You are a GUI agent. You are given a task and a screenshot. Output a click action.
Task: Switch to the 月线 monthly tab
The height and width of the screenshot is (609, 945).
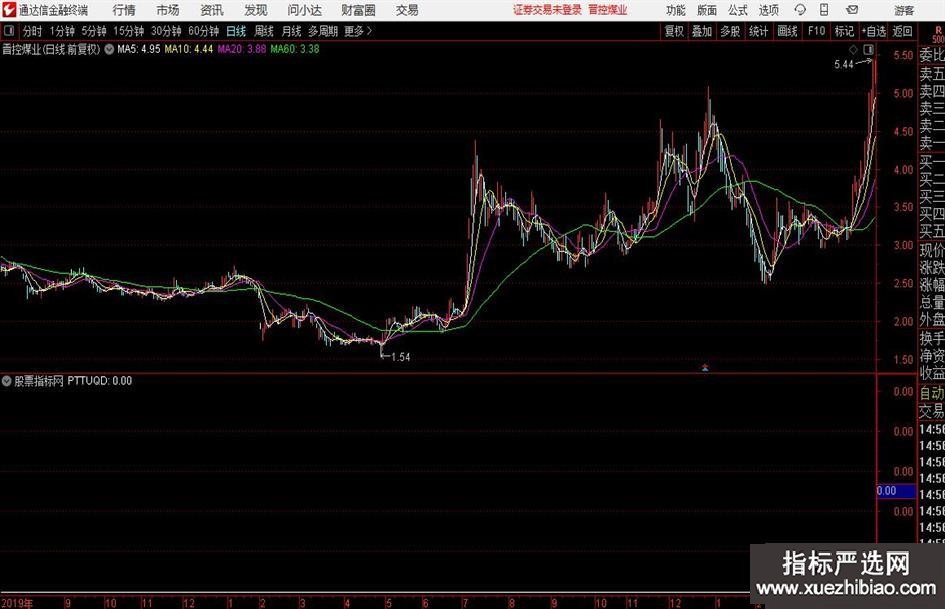click(x=291, y=31)
